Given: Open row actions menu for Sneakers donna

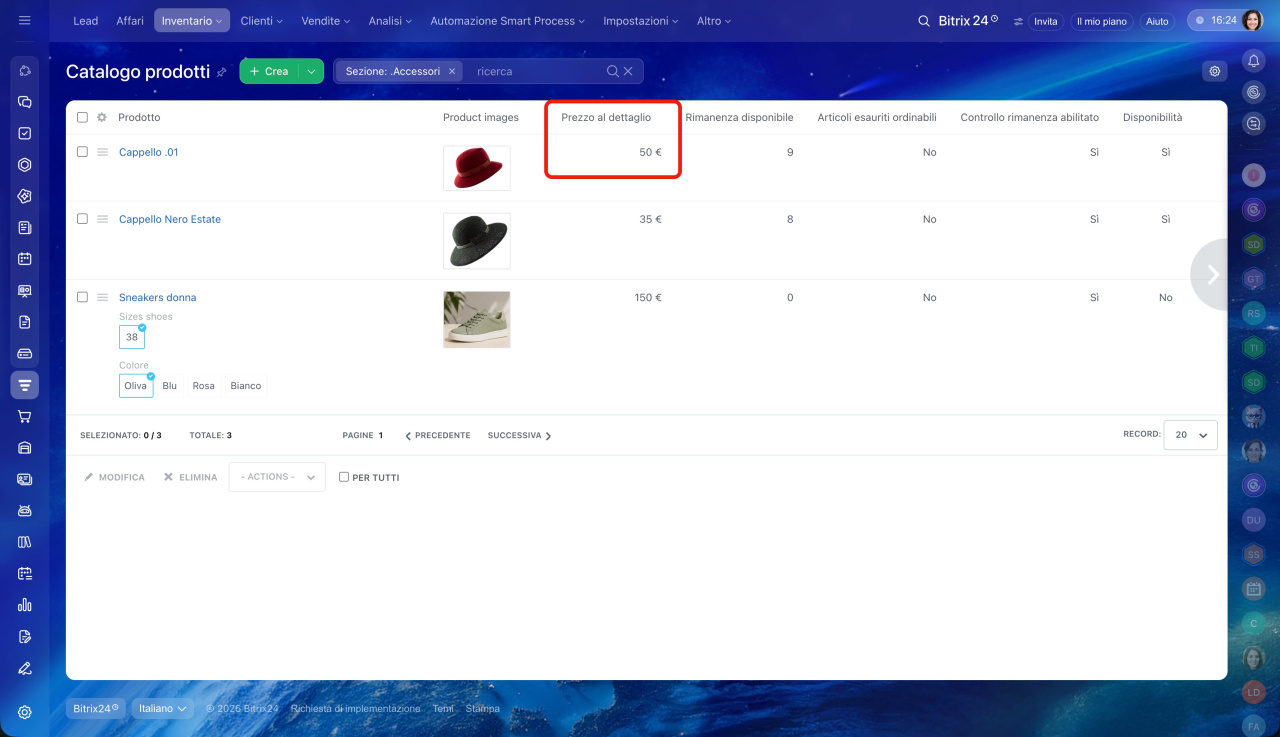Looking at the screenshot, I should coord(102,297).
